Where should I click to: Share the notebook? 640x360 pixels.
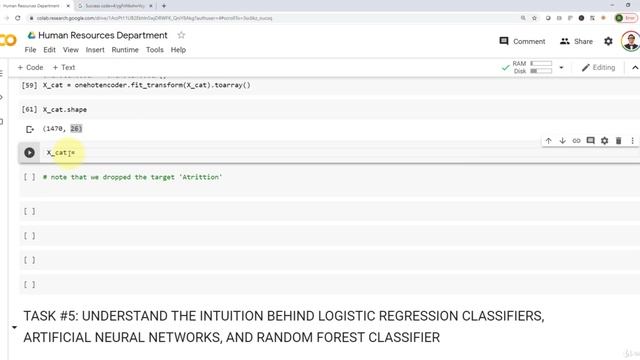pos(576,41)
